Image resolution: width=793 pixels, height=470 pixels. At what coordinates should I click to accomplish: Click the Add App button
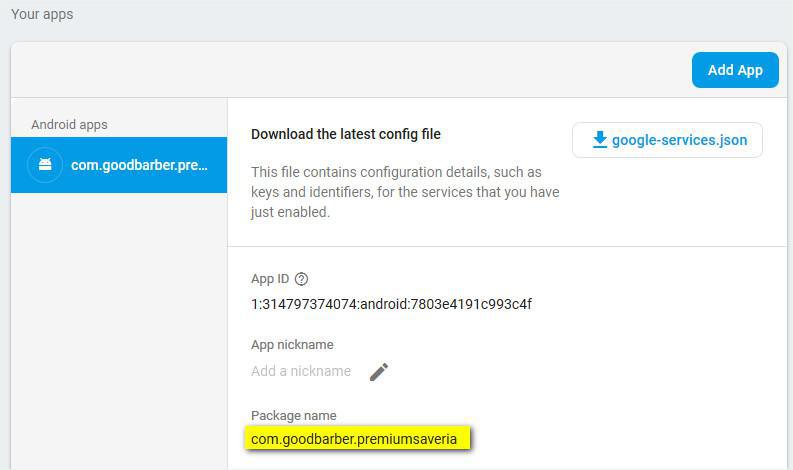coord(735,70)
